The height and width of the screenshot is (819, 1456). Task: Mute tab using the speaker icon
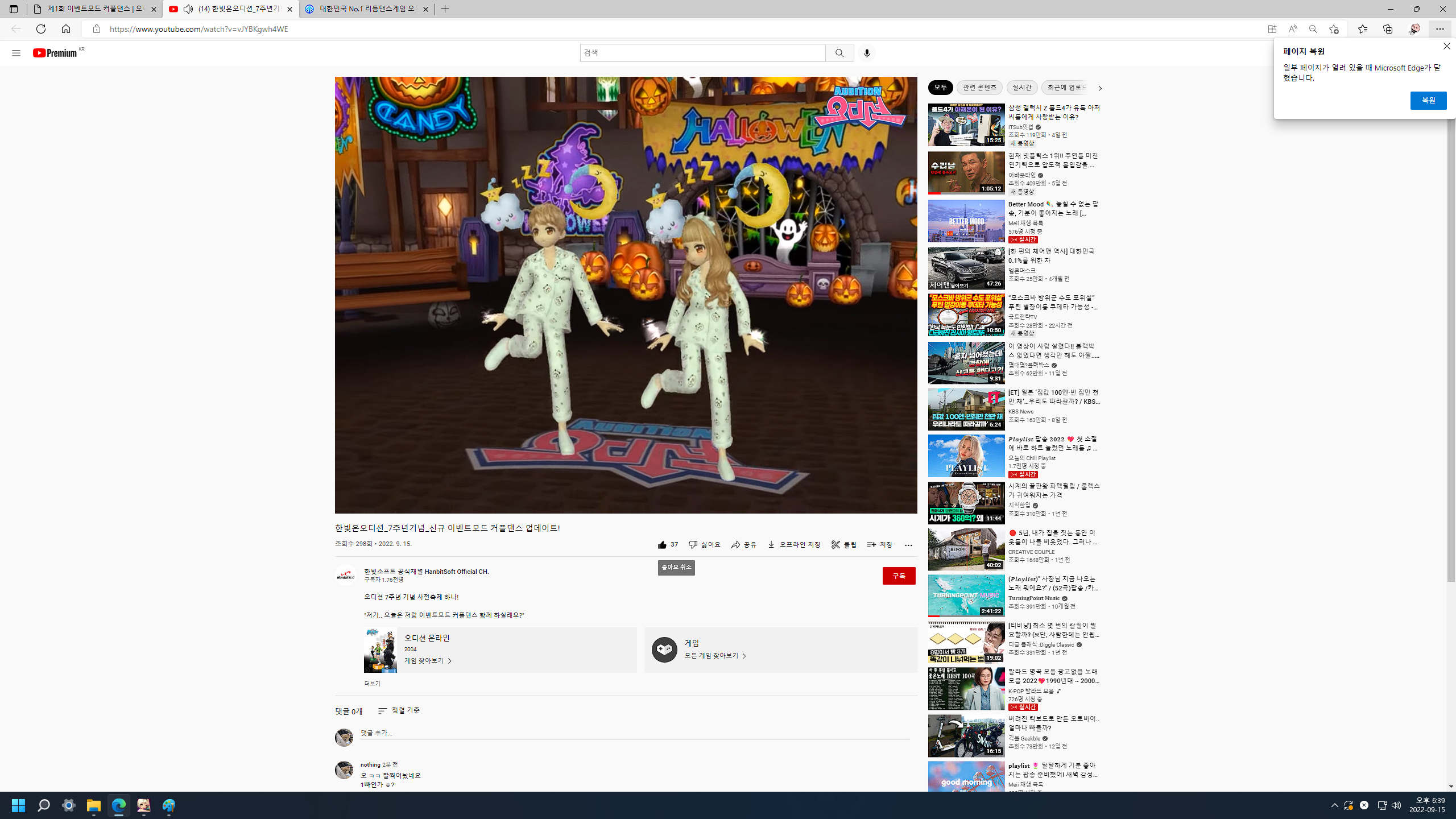pyautogui.click(x=188, y=9)
